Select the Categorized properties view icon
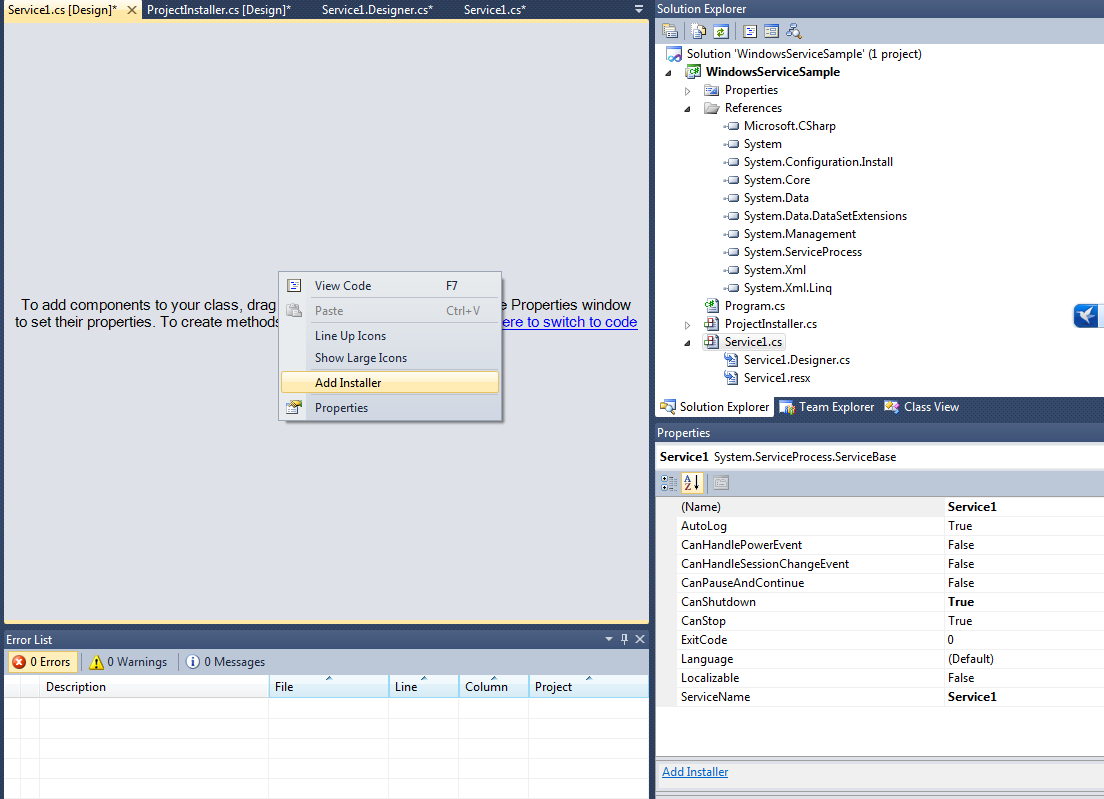Screen dimensions: 1104x799 (669, 483)
